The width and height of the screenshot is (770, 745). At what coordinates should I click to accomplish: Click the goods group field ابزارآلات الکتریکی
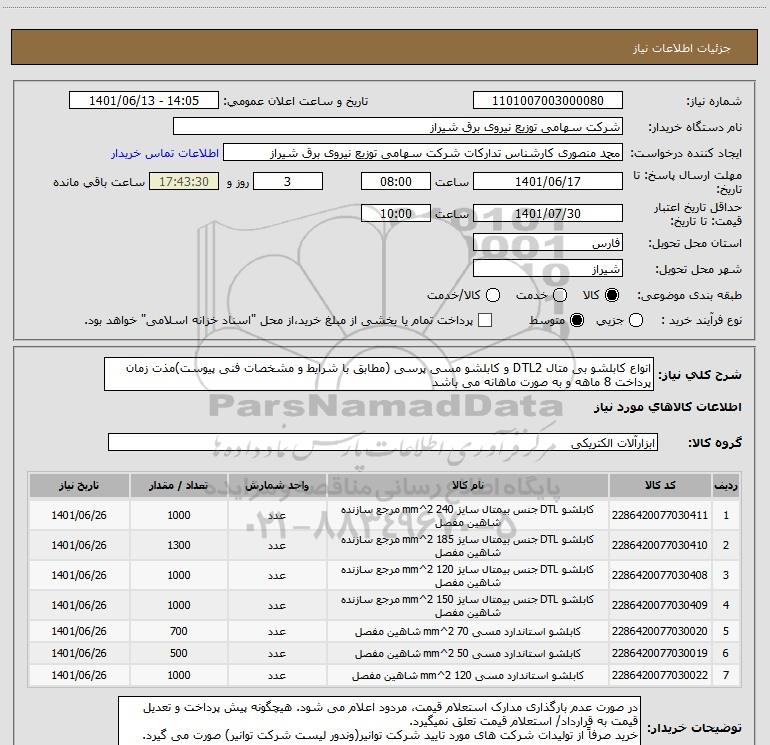(383, 442)
